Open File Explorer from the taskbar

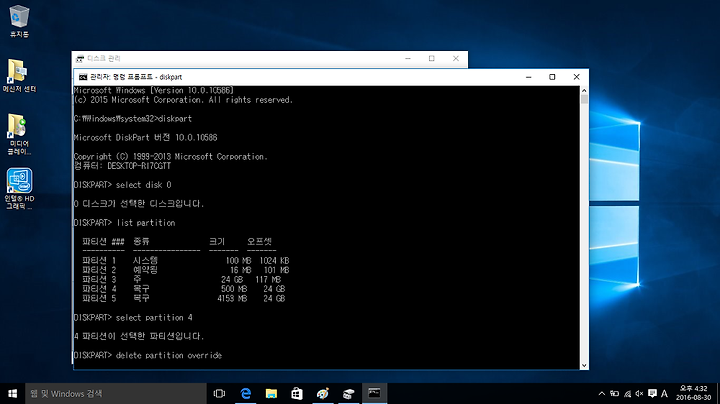tap(271, 393)
